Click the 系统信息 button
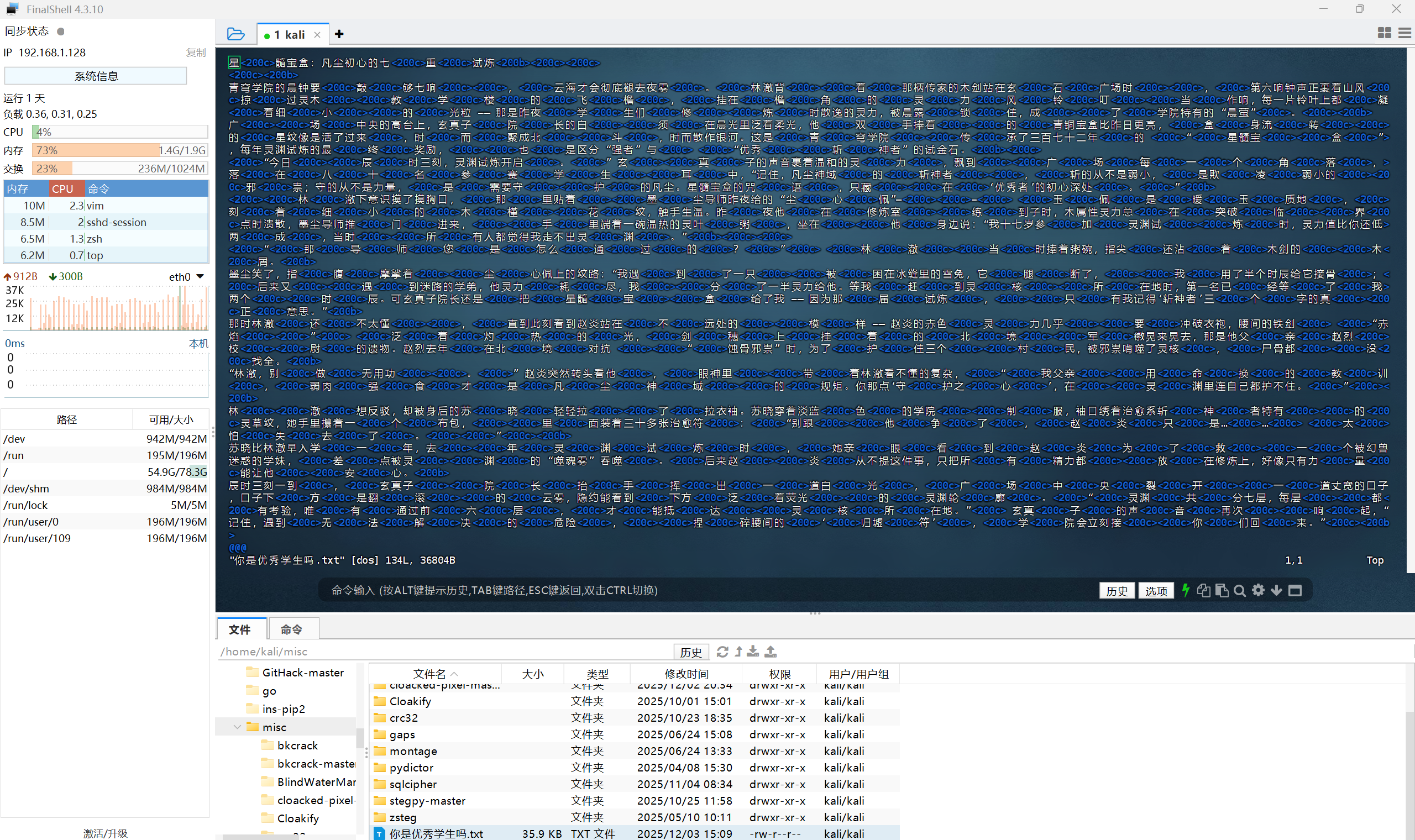The image size is (1415, 840). pyautogui.click(x=96, y=76)
